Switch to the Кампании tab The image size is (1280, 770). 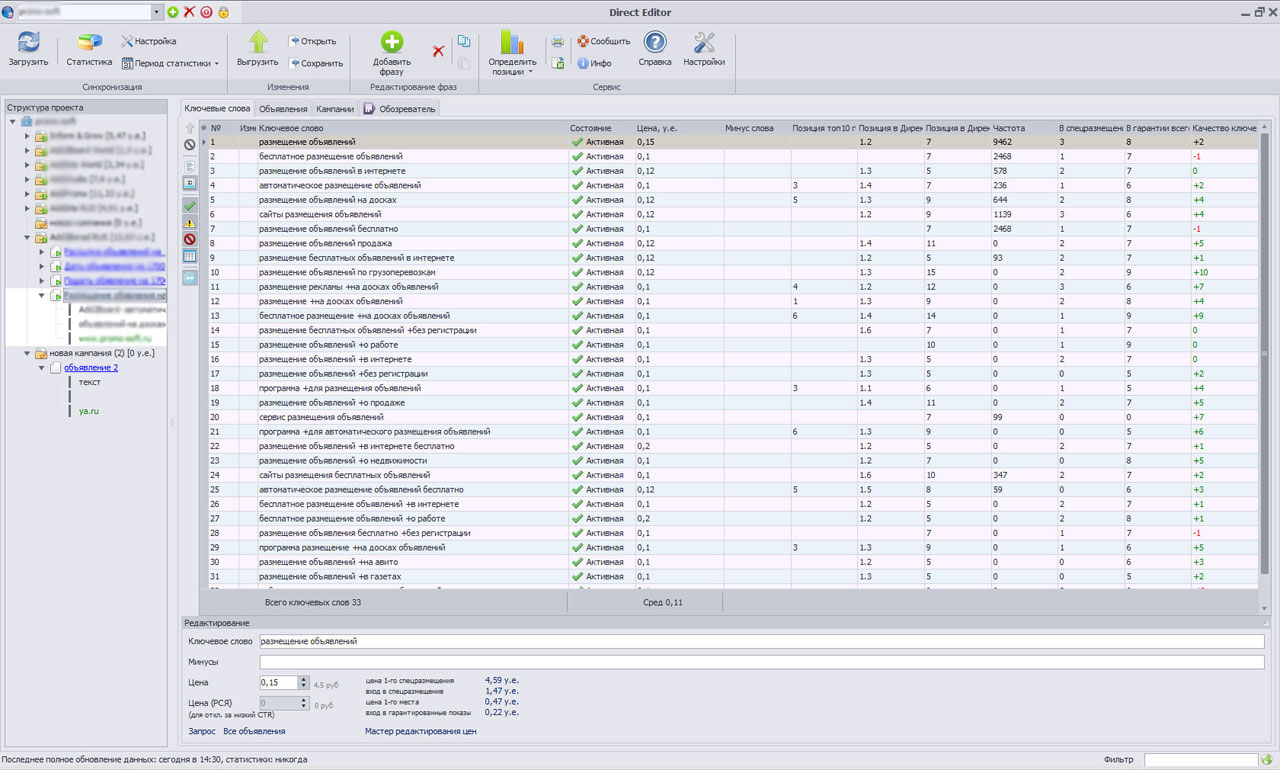point(335,108)
